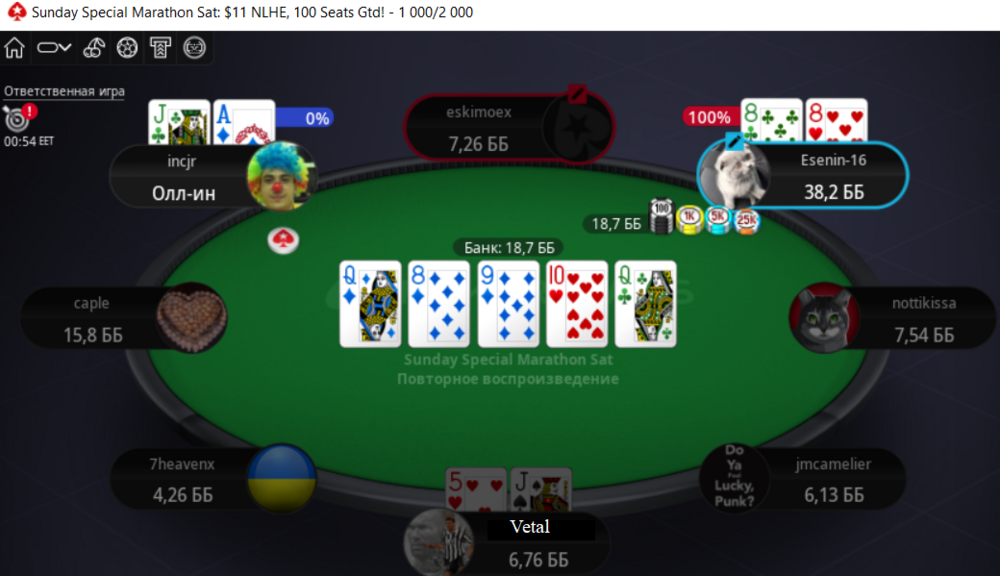This screenshot has height=576, width=1000.
Task: Open incjr clown avatar
Action: (281, 176)
